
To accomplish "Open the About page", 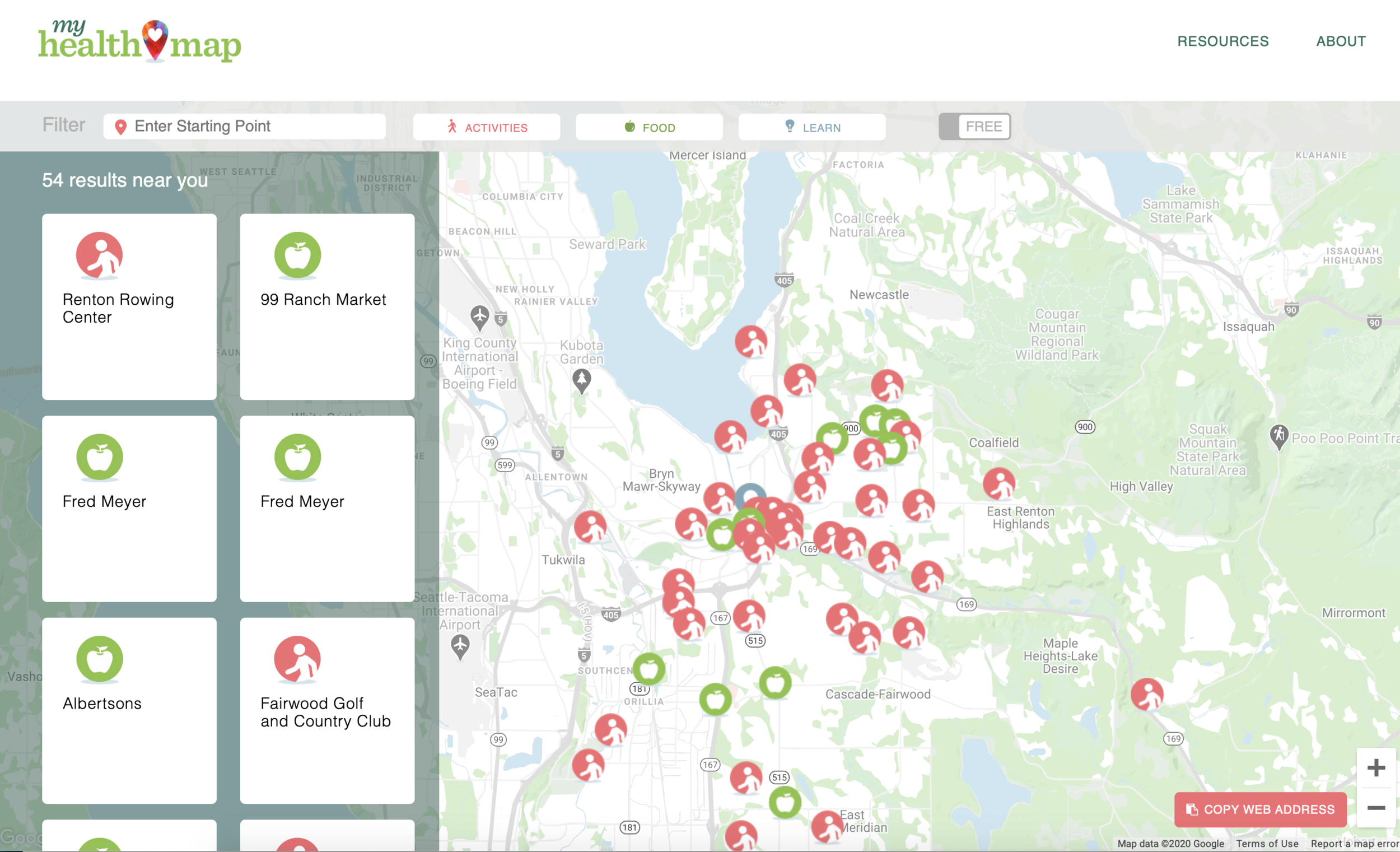I will coord(1340,41).
